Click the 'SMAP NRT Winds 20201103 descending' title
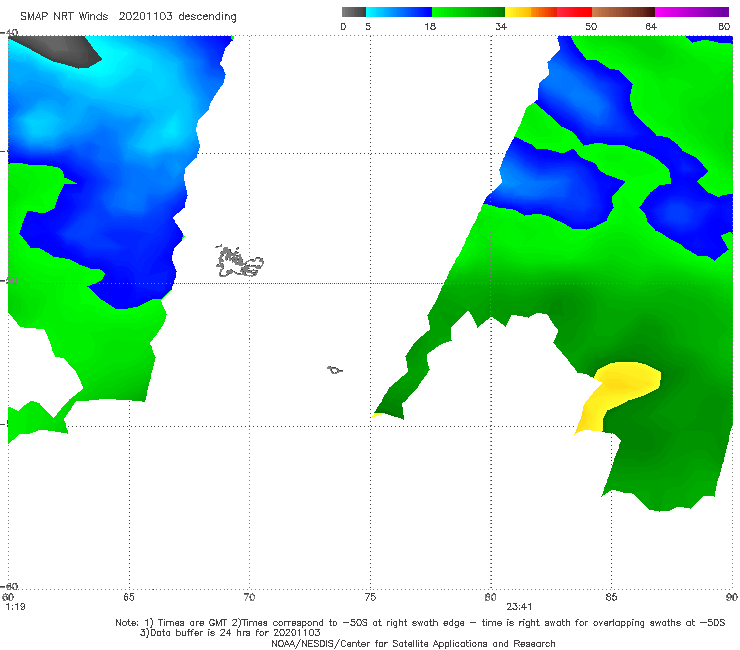This screenshot has width=740, height=650. pos(128,17)
